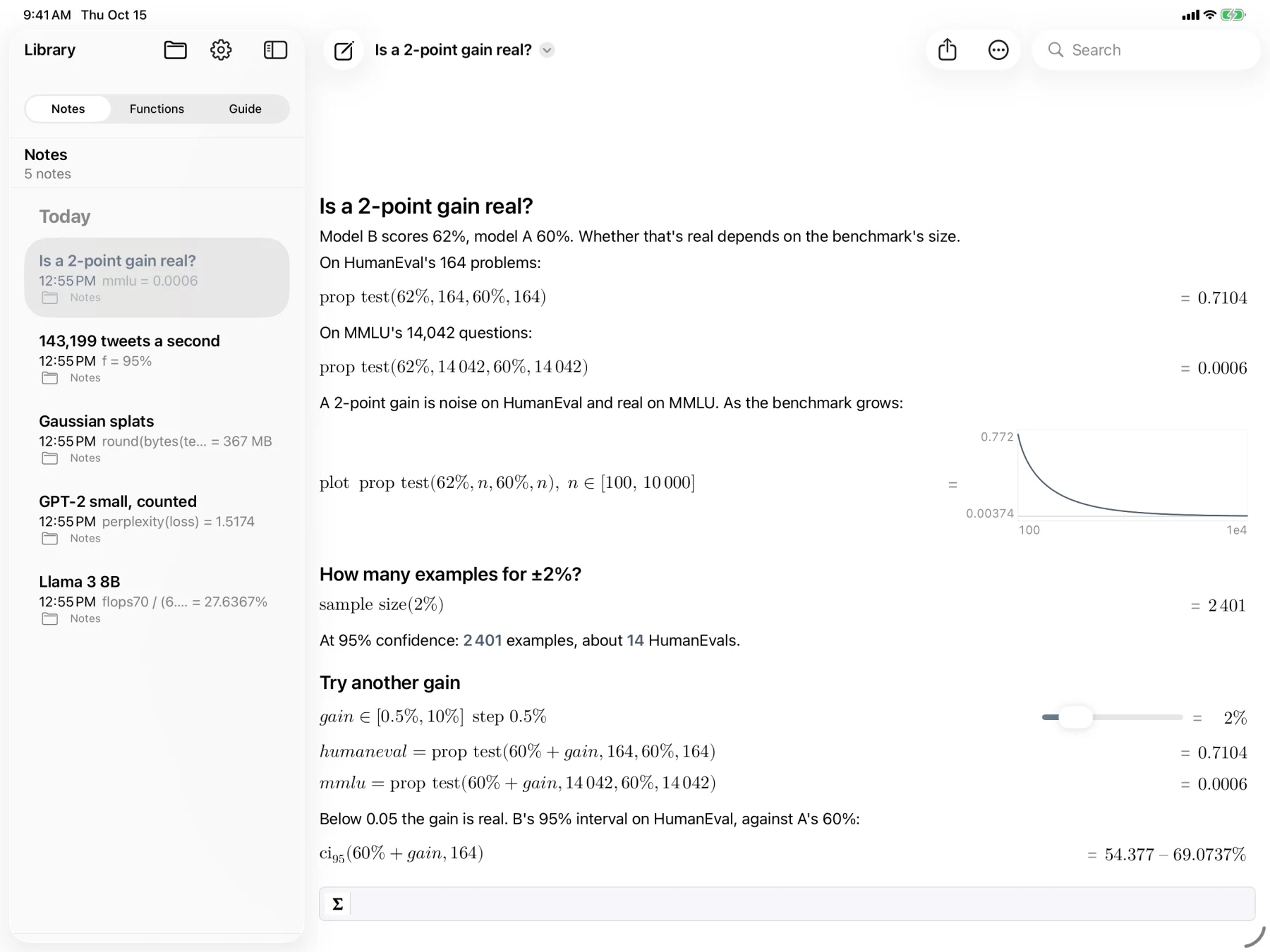Click the gain slider thumb
Image resolution: width=1270 pixels, height=952 pixels.
(x=1075, y=717)
